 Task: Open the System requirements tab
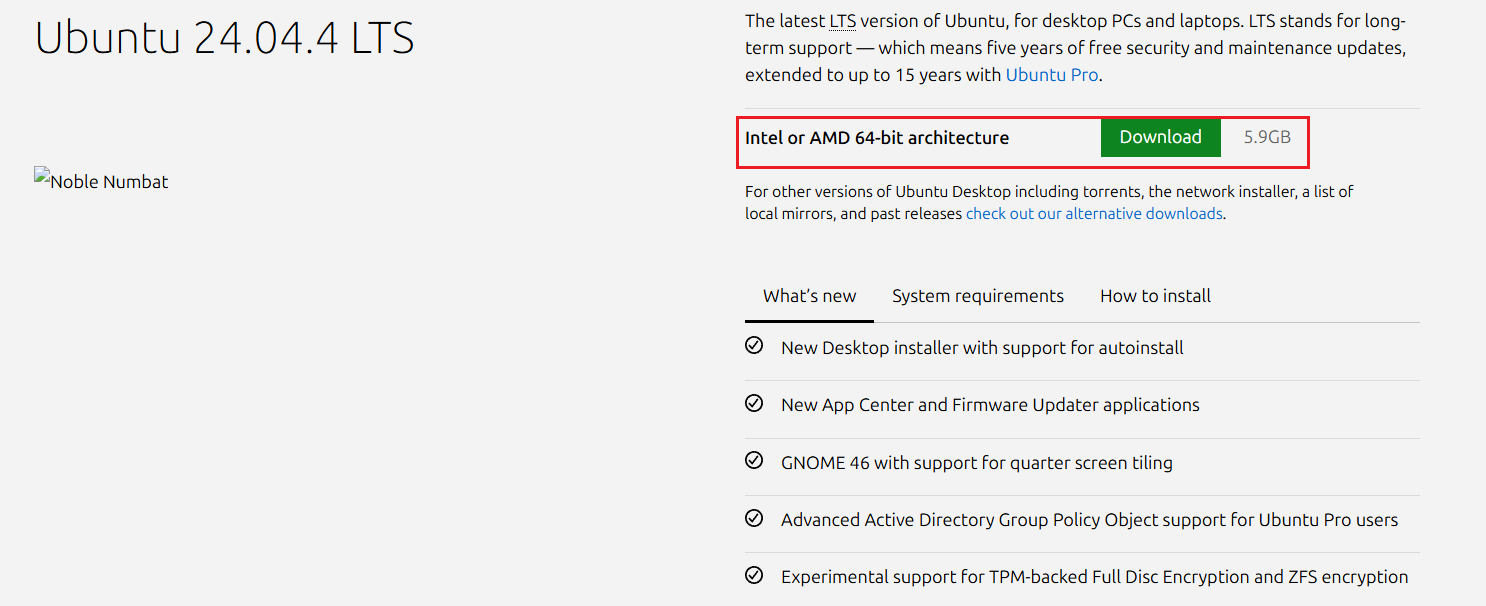point(977,296)
